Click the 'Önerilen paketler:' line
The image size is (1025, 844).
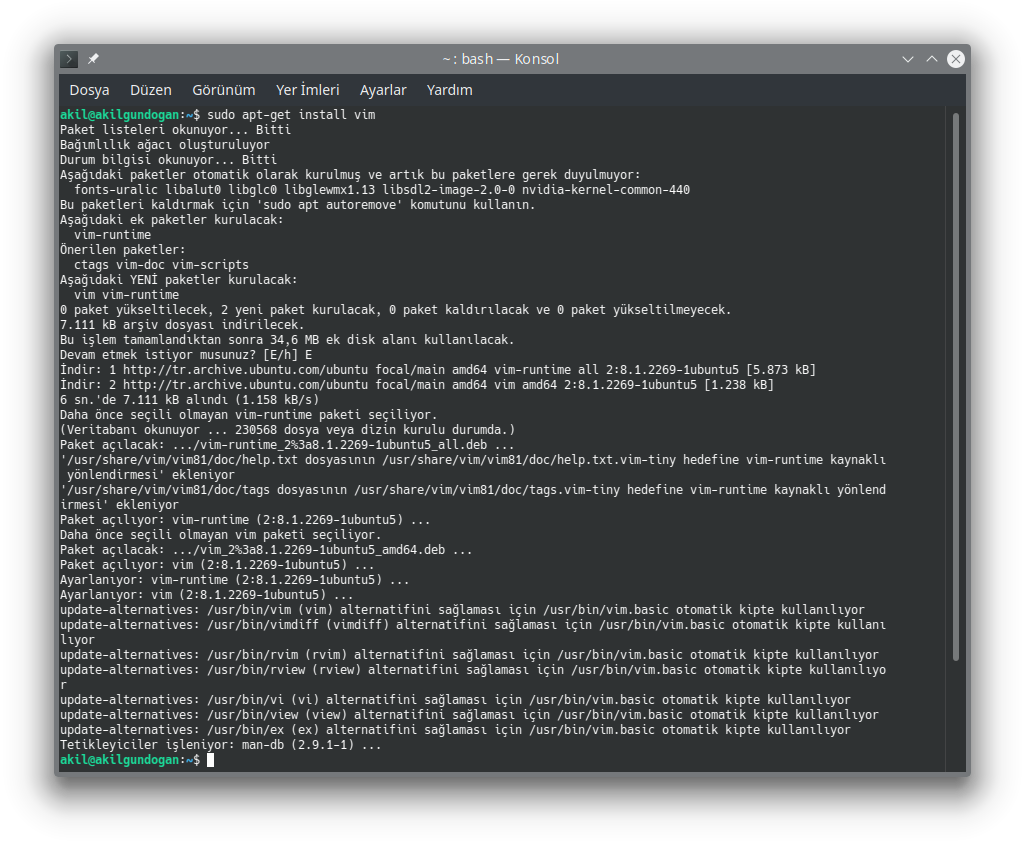tap(123, 250)
